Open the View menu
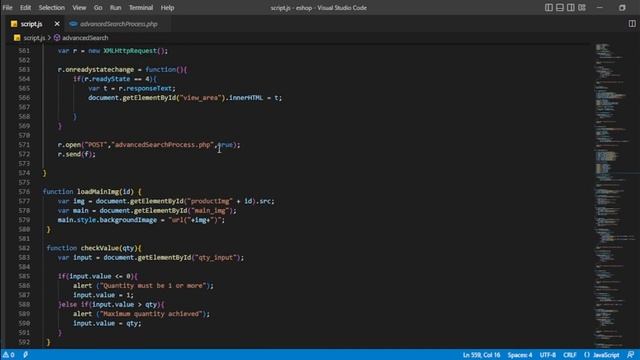This screenshot has width=640, height=360. pyautogui.click(x=79, y=8)
